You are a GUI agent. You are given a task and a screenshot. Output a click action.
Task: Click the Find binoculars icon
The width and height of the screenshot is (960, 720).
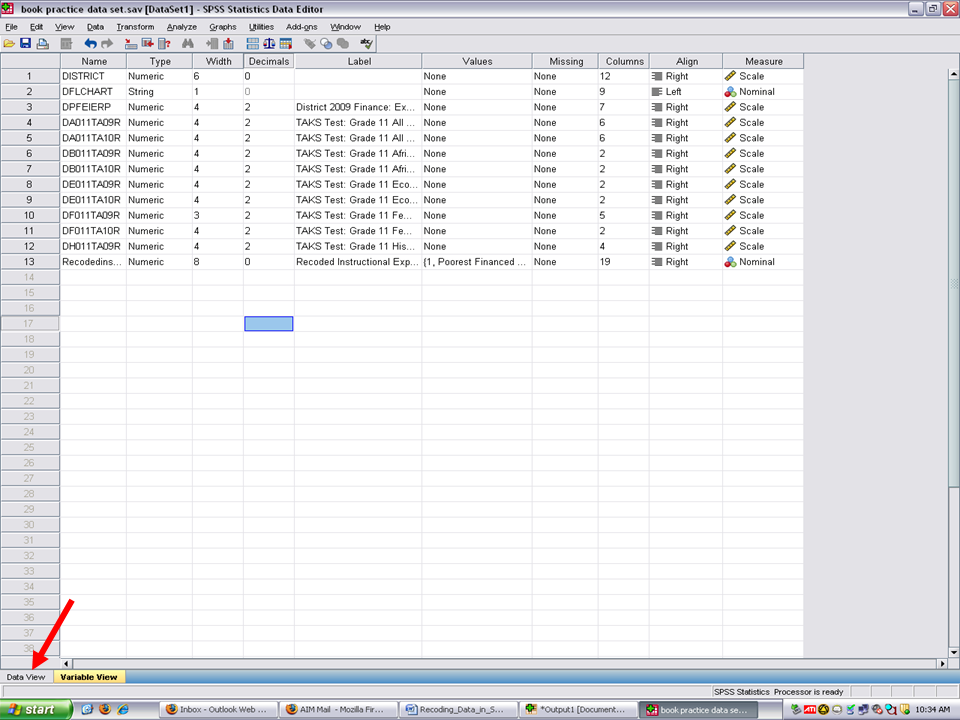(x=187, y=44)
